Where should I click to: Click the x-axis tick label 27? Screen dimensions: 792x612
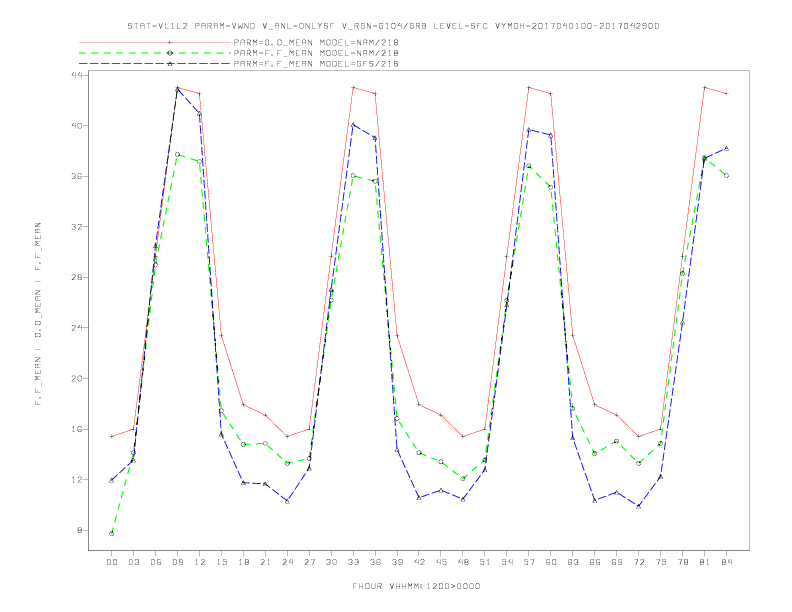(309, 562)
